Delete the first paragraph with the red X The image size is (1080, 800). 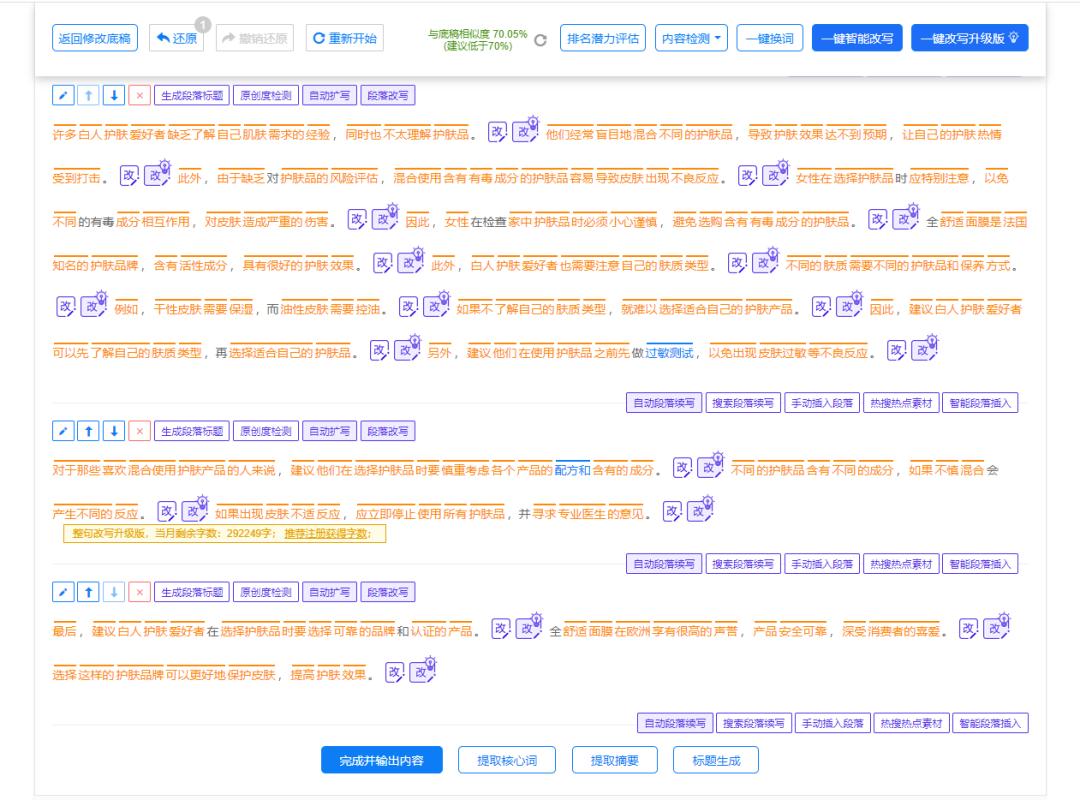pos(140,95)
